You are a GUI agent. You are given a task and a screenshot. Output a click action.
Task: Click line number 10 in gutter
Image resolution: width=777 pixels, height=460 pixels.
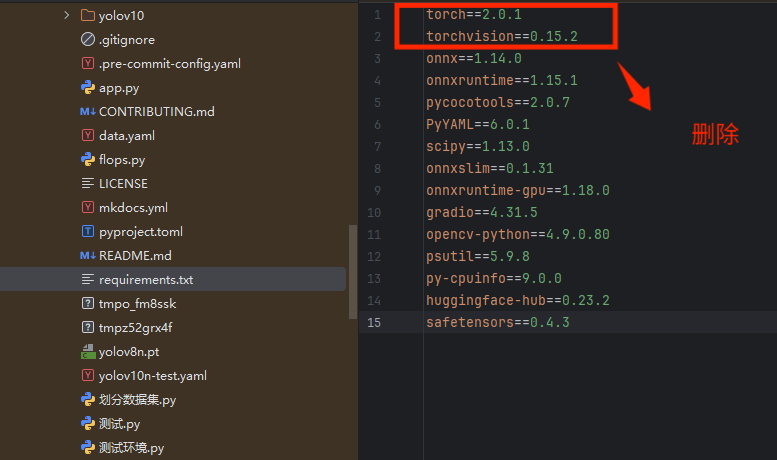374,213
